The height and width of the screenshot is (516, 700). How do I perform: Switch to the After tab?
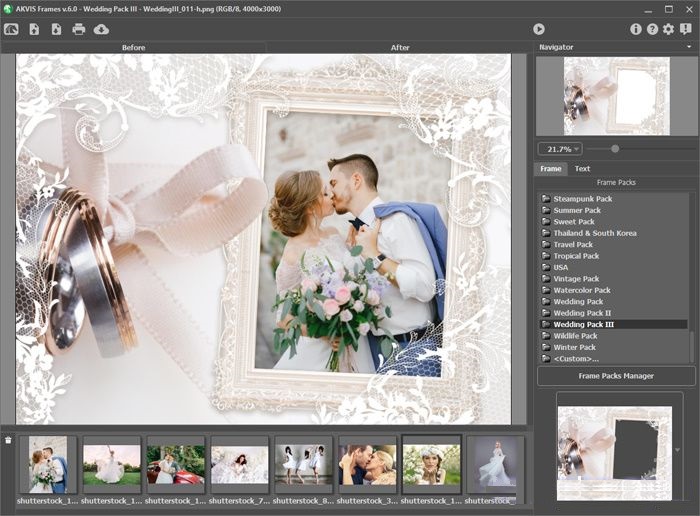pyautogui.click(x=400, y=47)
